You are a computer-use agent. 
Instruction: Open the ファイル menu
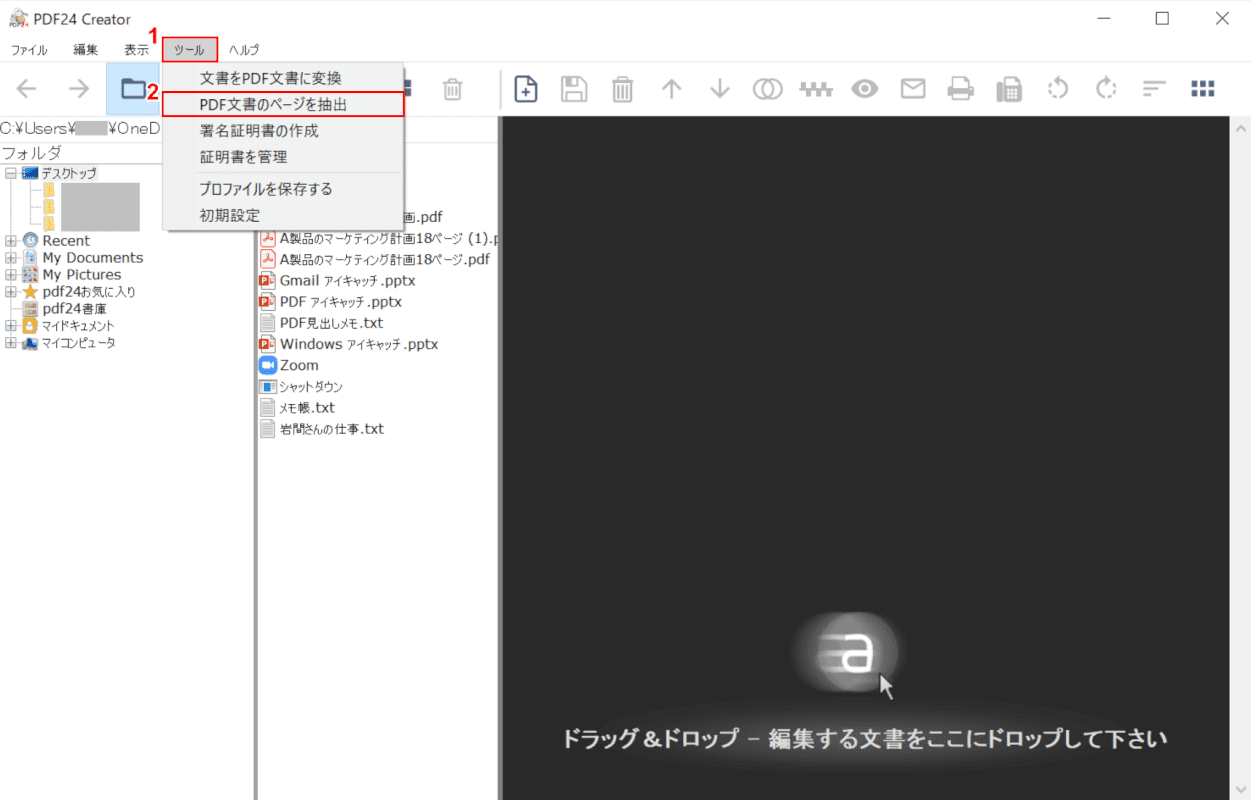tap(29, 49)
